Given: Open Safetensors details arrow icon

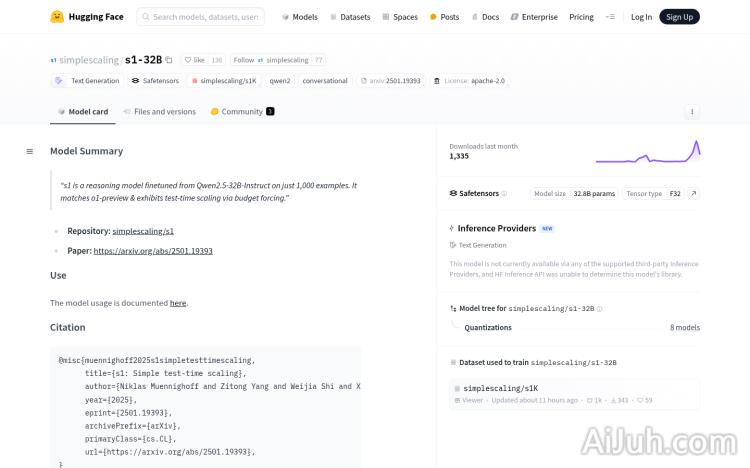Looking at the screenshot, I should (693, 194).
